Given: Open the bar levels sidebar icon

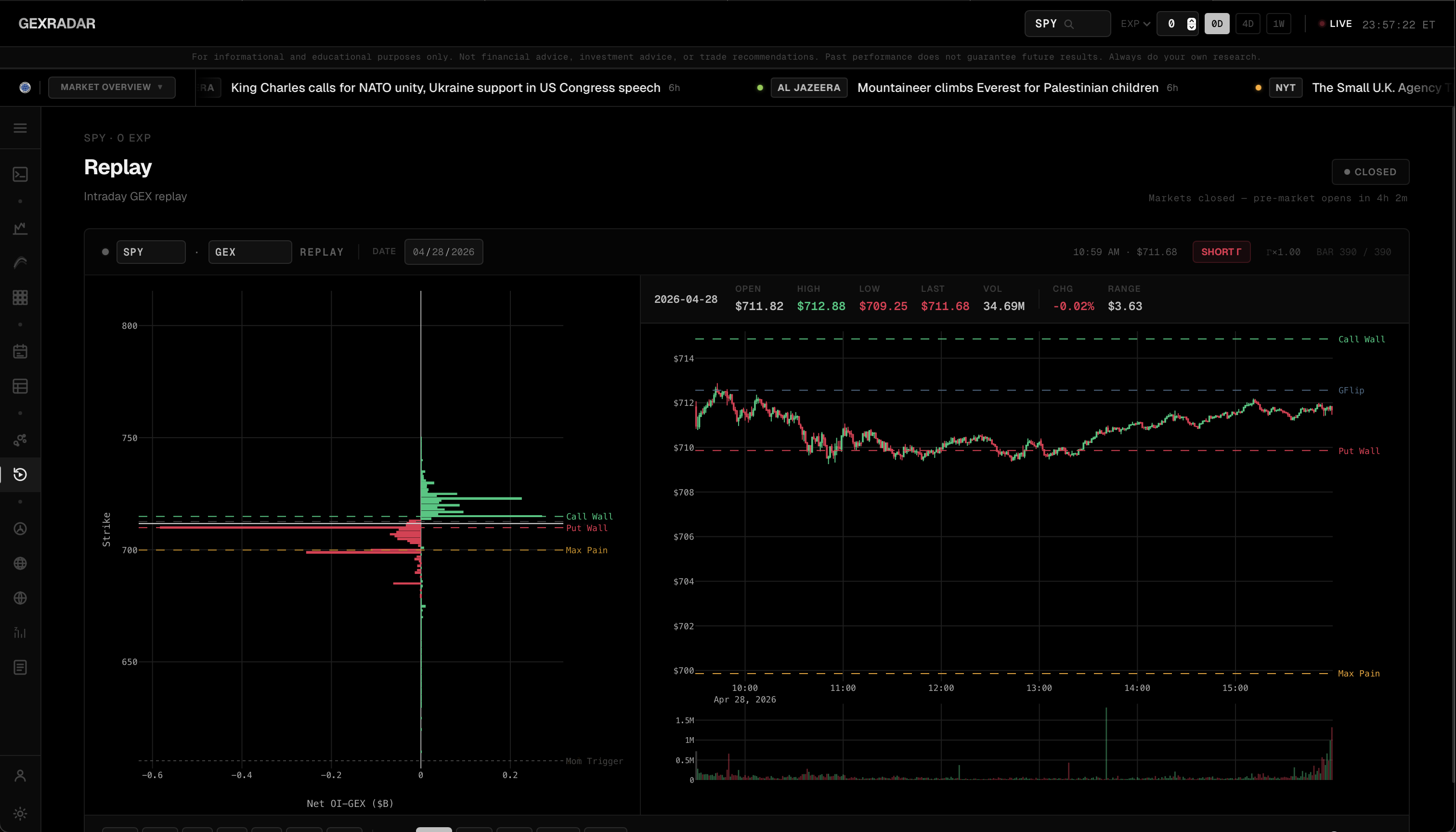Looking at the screenshot, I should [x=20, y=633].
